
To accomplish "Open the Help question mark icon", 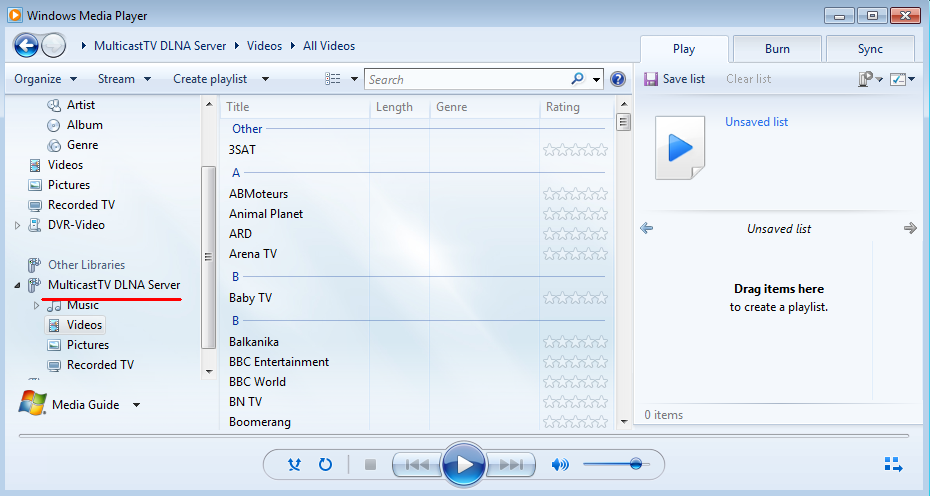I will (618, 79).
